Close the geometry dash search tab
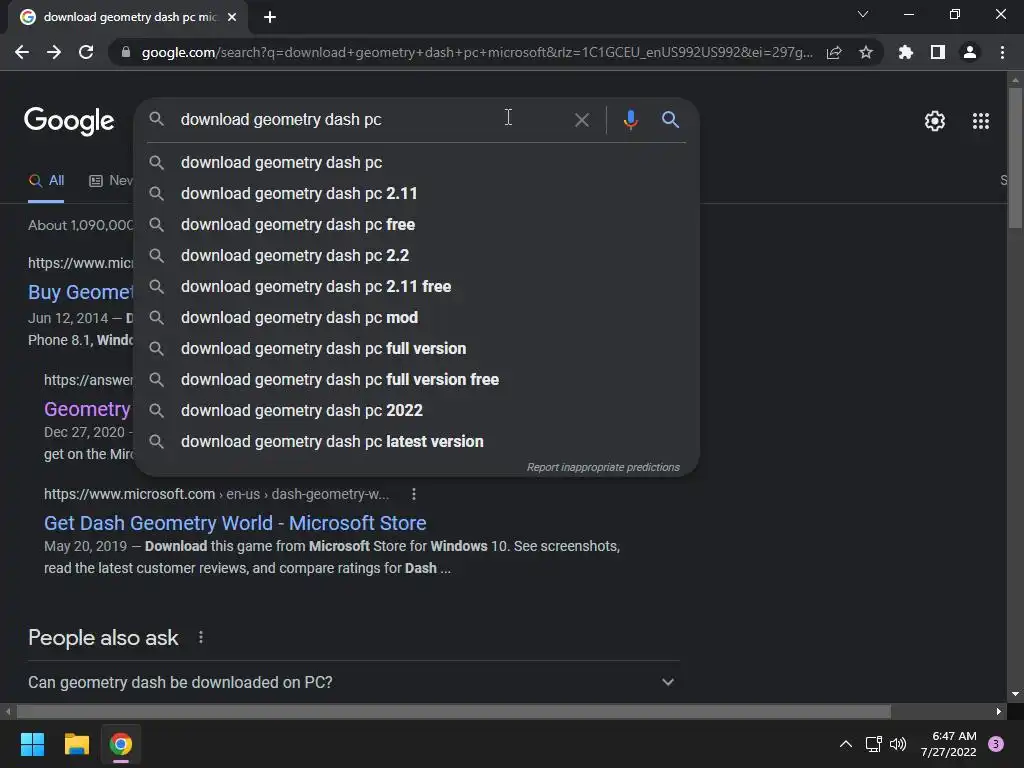1024x768 pixels. pos(232,17)
